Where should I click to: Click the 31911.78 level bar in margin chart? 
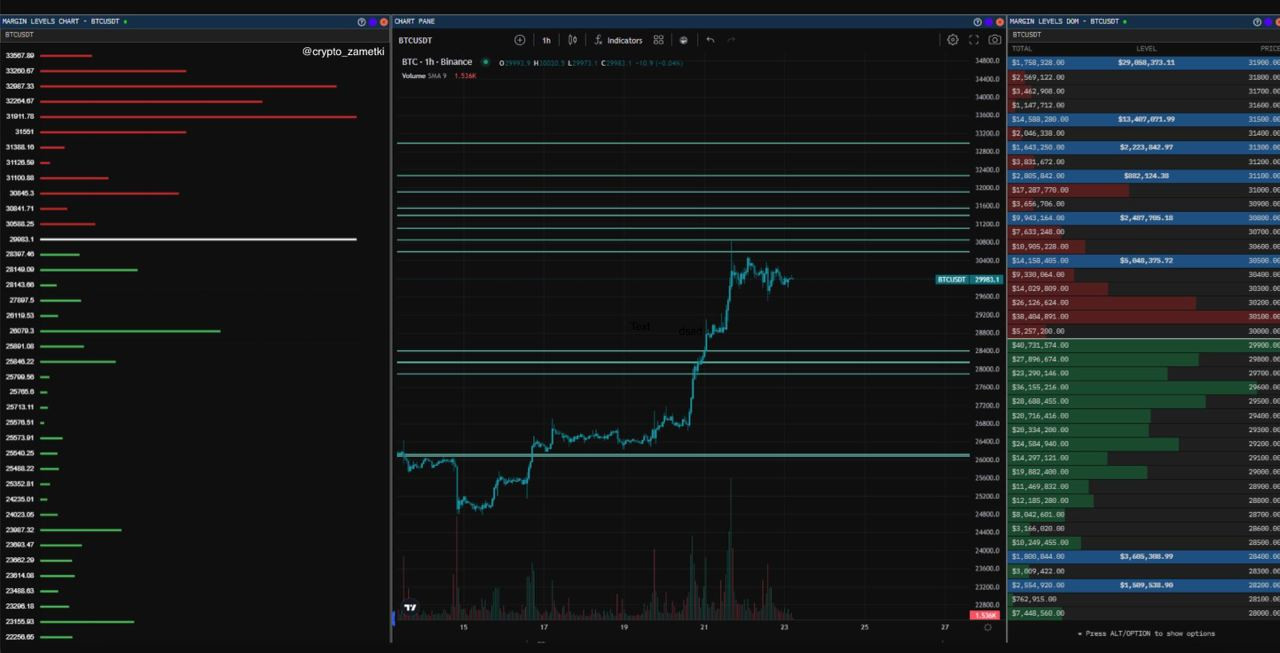pos(198,117)
